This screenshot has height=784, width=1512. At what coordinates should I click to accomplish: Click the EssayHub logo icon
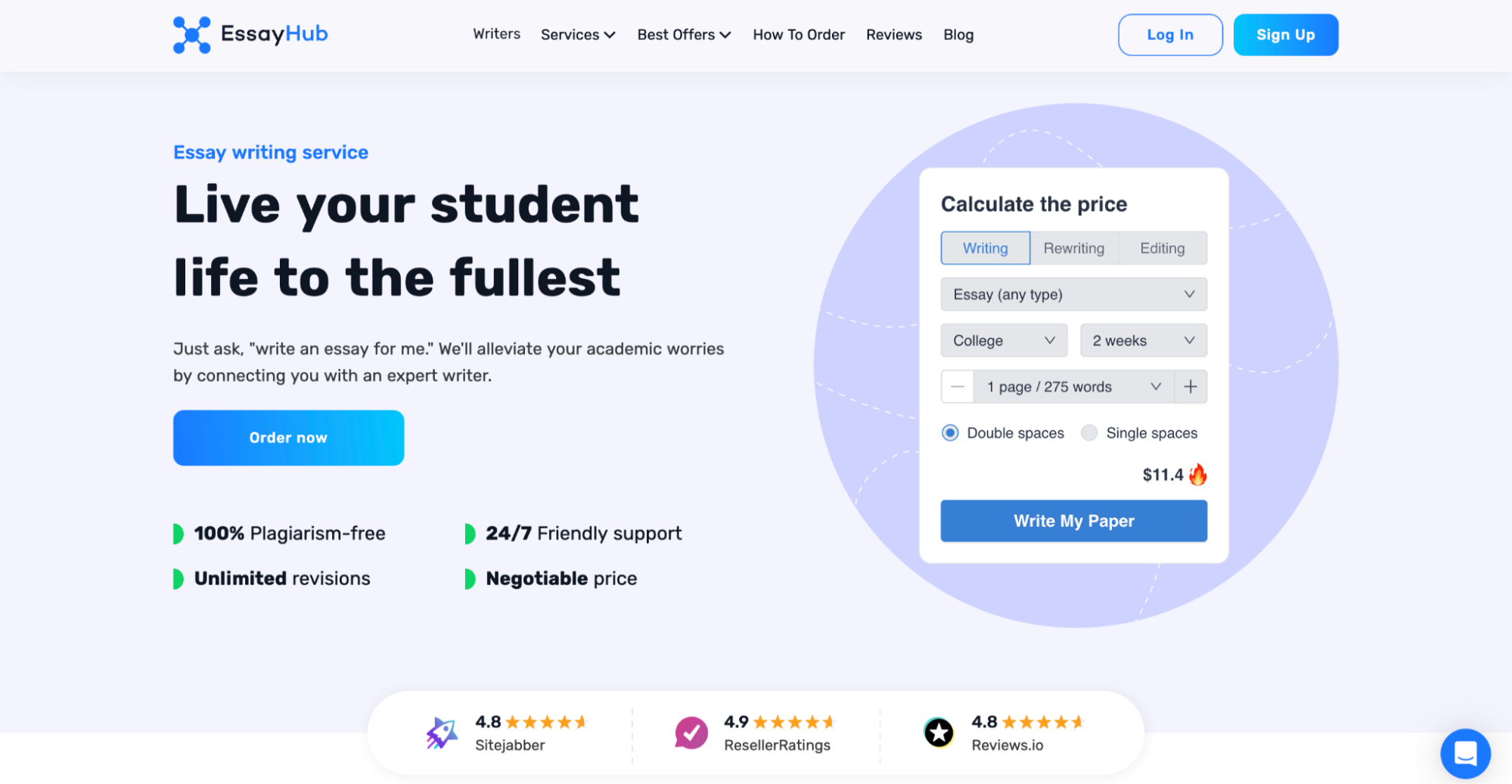(x=192, y=35)
